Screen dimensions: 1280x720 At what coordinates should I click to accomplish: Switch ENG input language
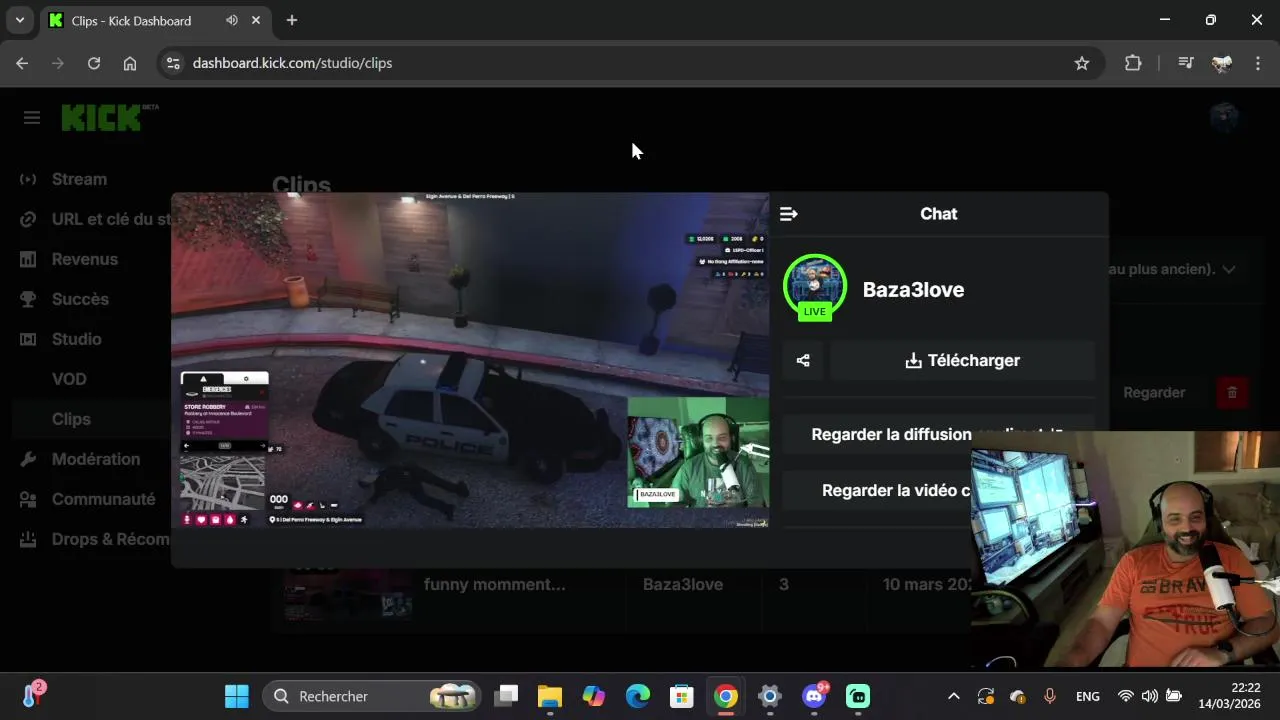coord(1088,696)
